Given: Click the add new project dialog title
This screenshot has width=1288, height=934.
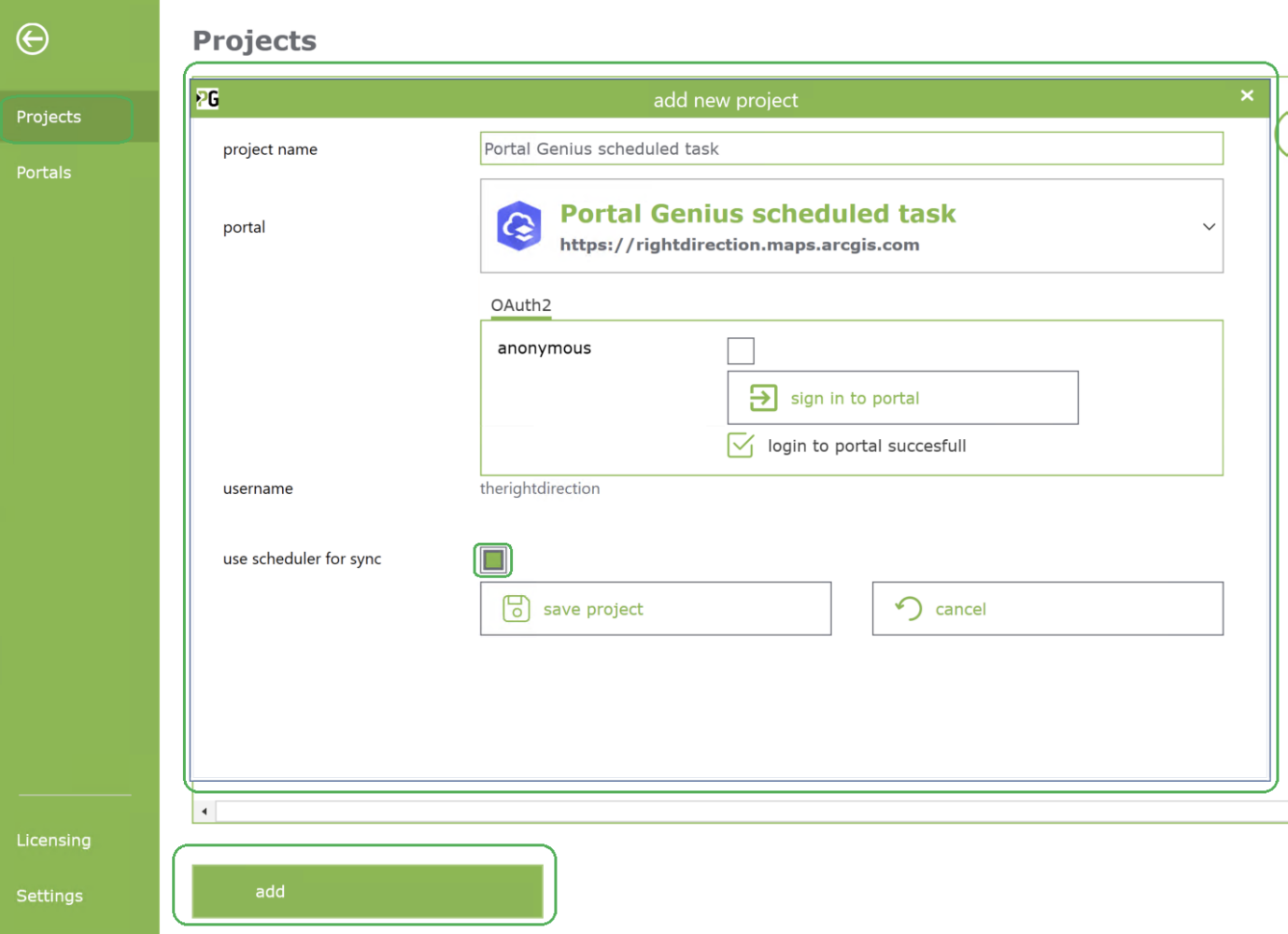Looking at the screenshot, I should coord(726,100).
